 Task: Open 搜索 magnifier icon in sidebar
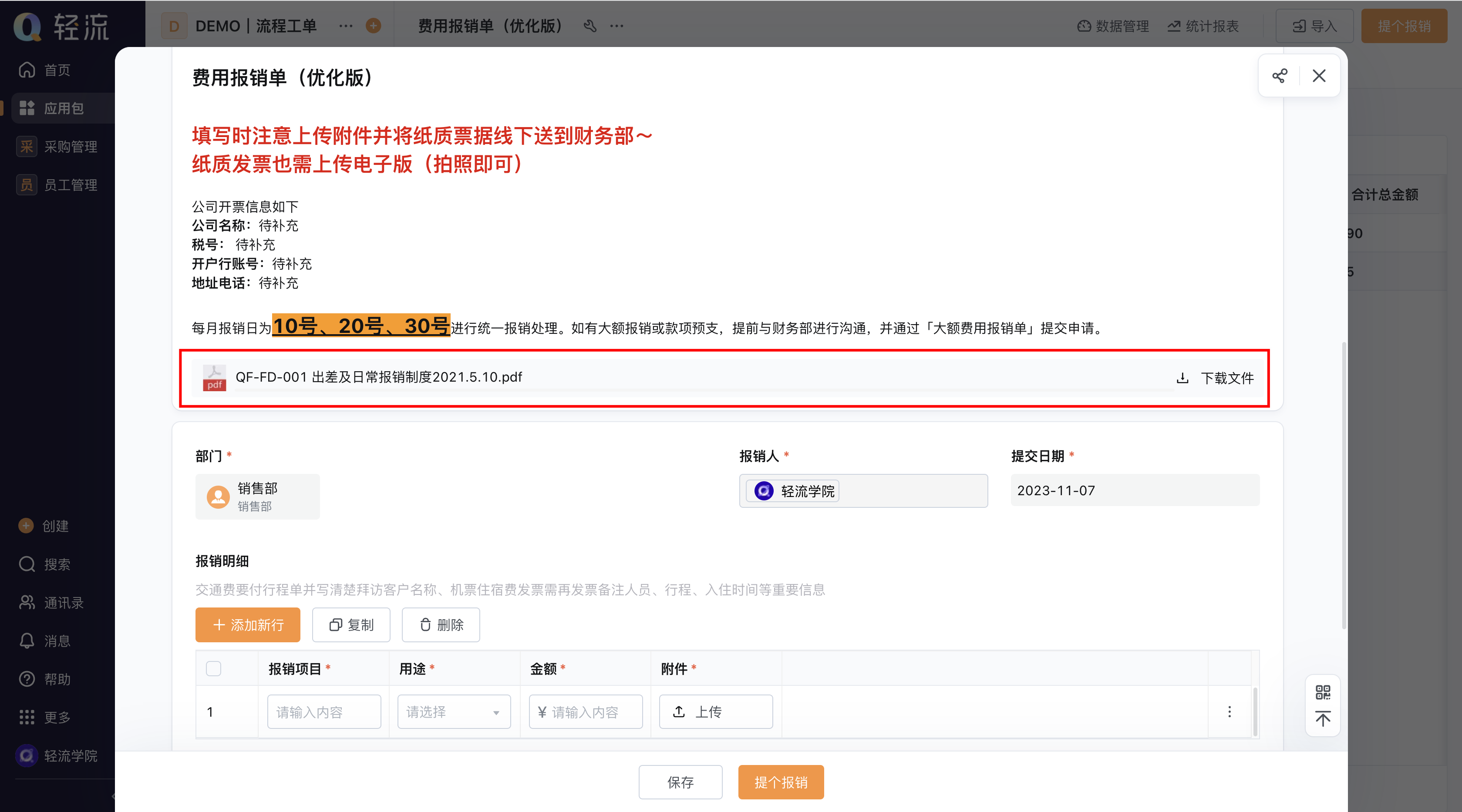click(27, 564)
